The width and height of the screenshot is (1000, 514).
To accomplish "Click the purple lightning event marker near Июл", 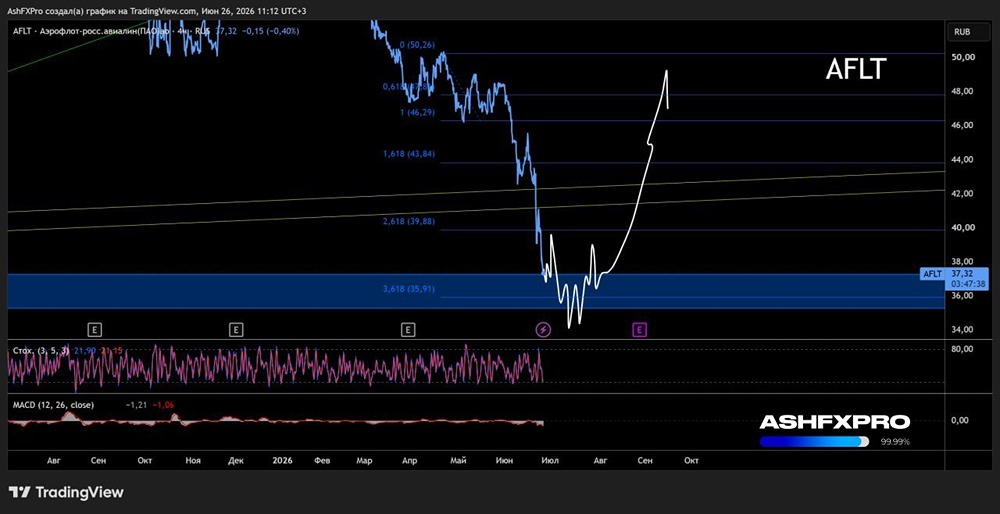I will [x=543, y=330].
